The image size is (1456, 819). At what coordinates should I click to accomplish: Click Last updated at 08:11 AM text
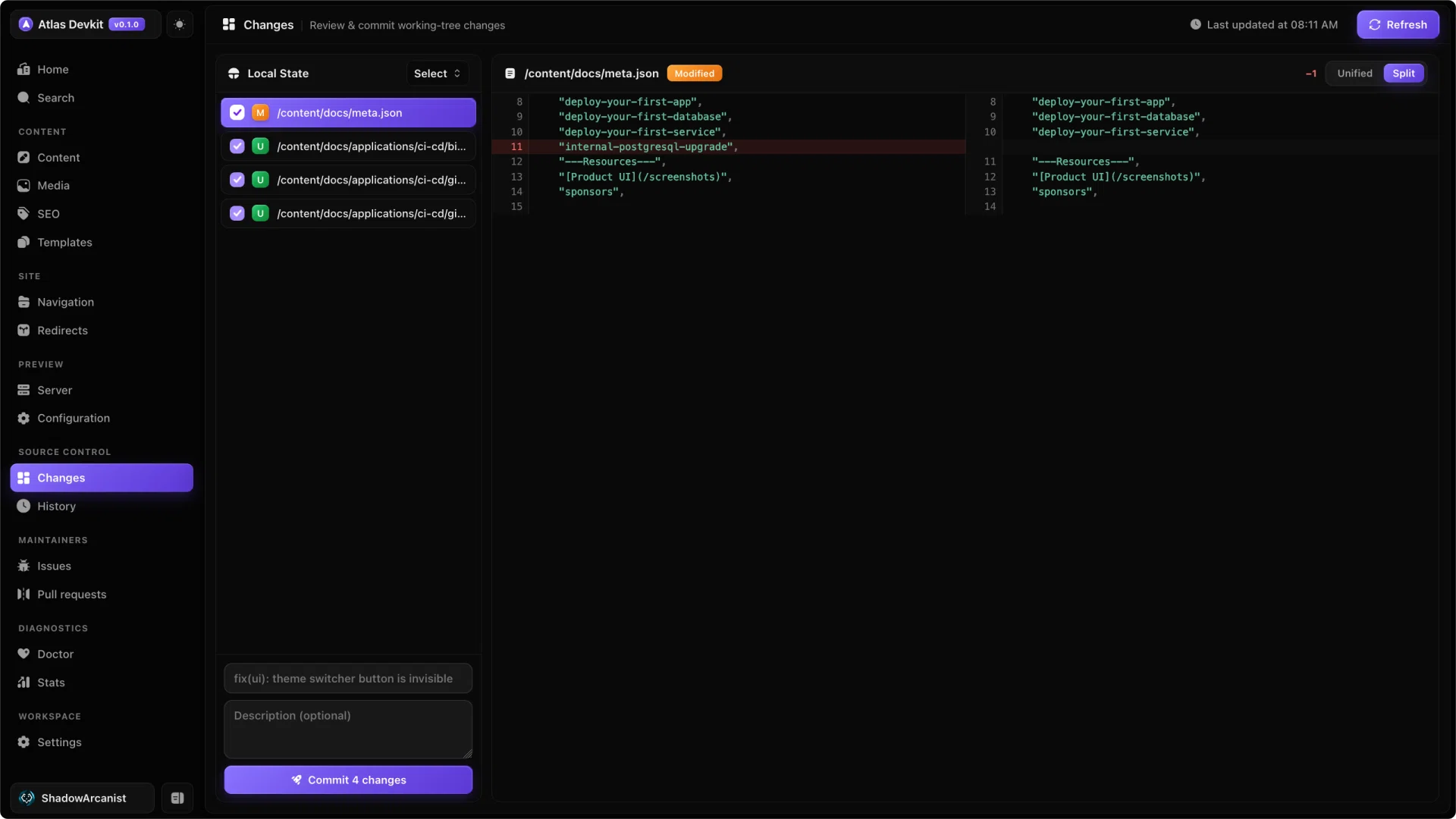click(1272, 25)
